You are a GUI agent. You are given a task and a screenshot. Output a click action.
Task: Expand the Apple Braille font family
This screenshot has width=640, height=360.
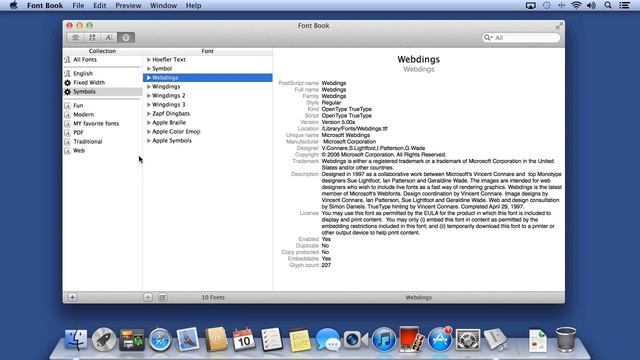tap(149, 122)
